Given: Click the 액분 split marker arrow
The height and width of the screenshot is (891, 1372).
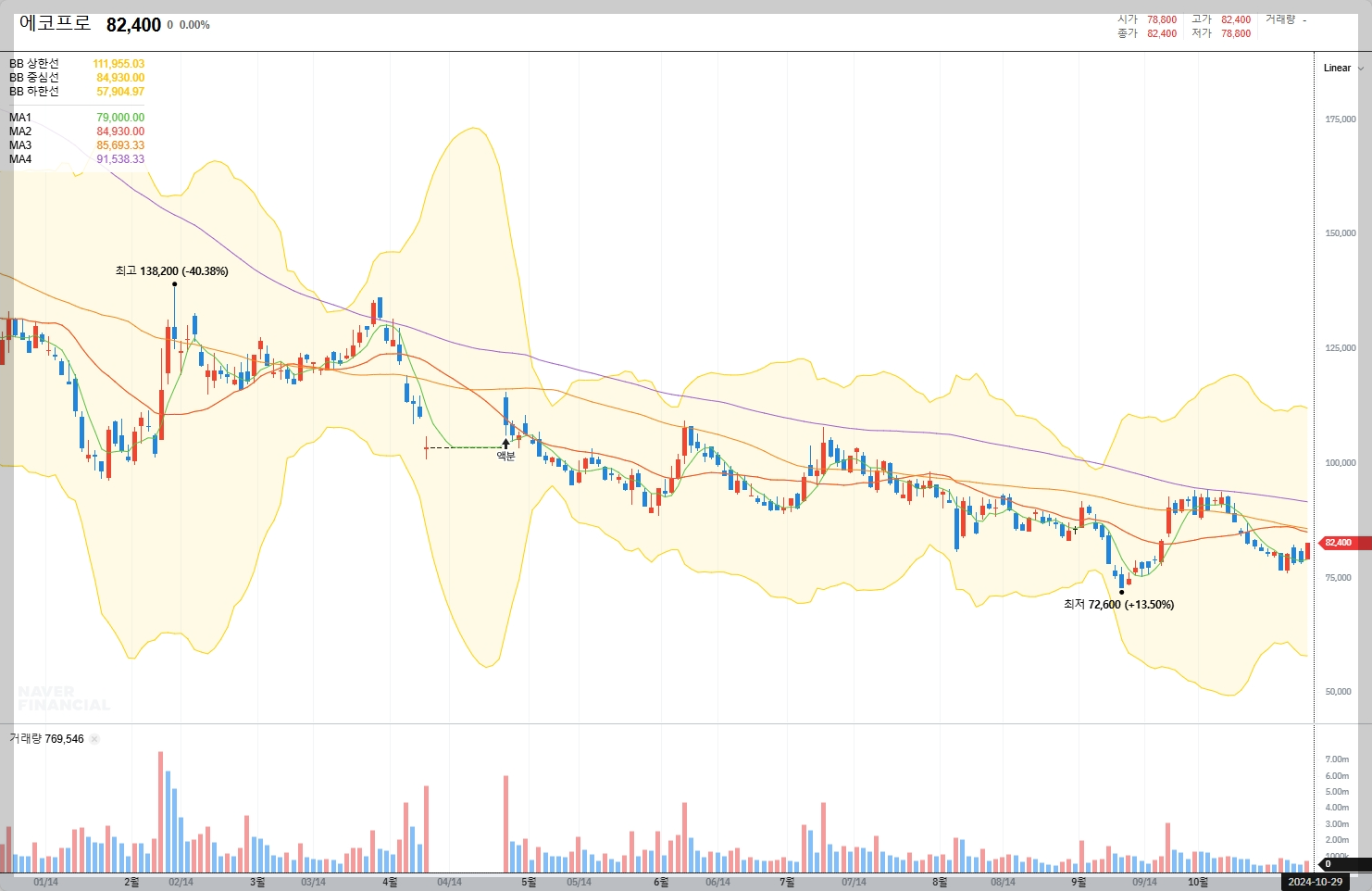Looking at the screenshot, I should pos(505,445).
